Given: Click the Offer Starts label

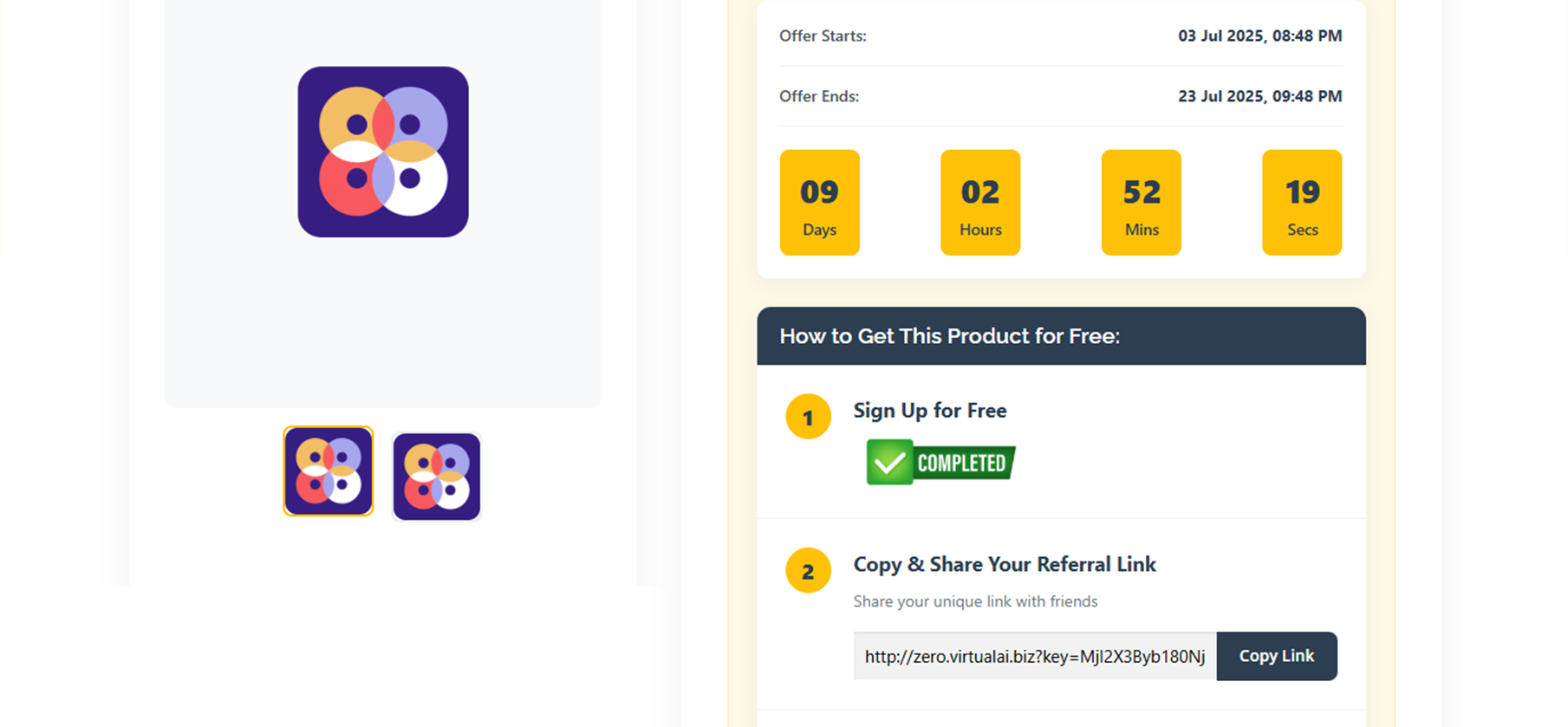Looking at the screenshot, I should tap(823, 36).
